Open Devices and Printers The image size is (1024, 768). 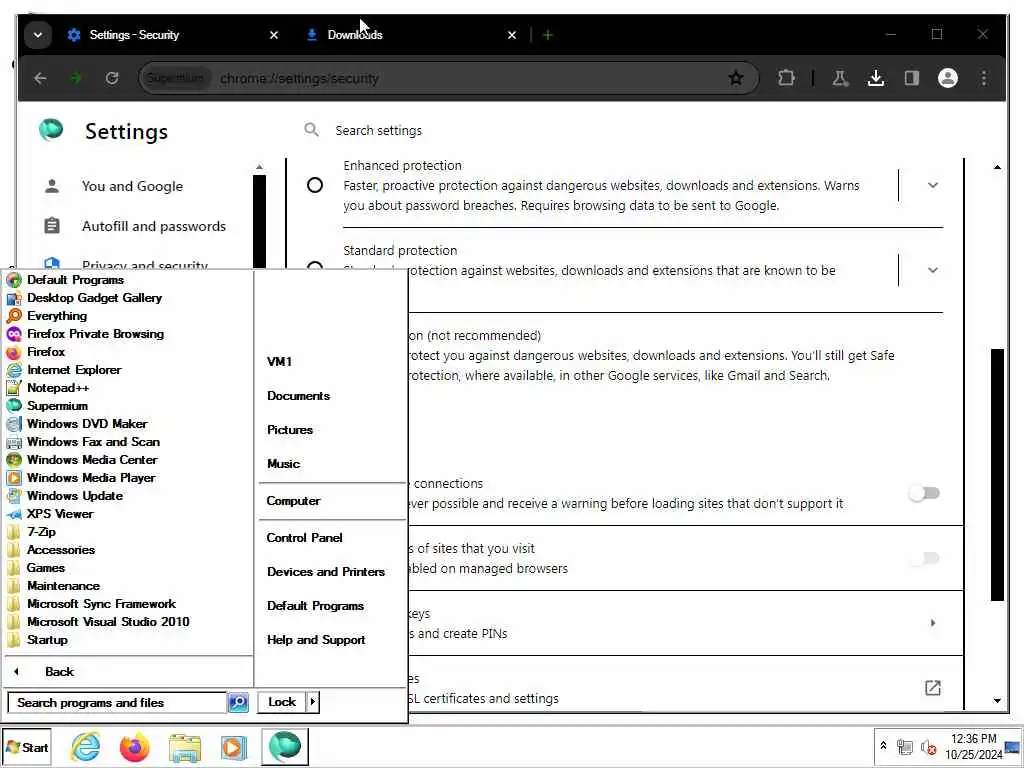pyautogui.click(x=326, y=571)
